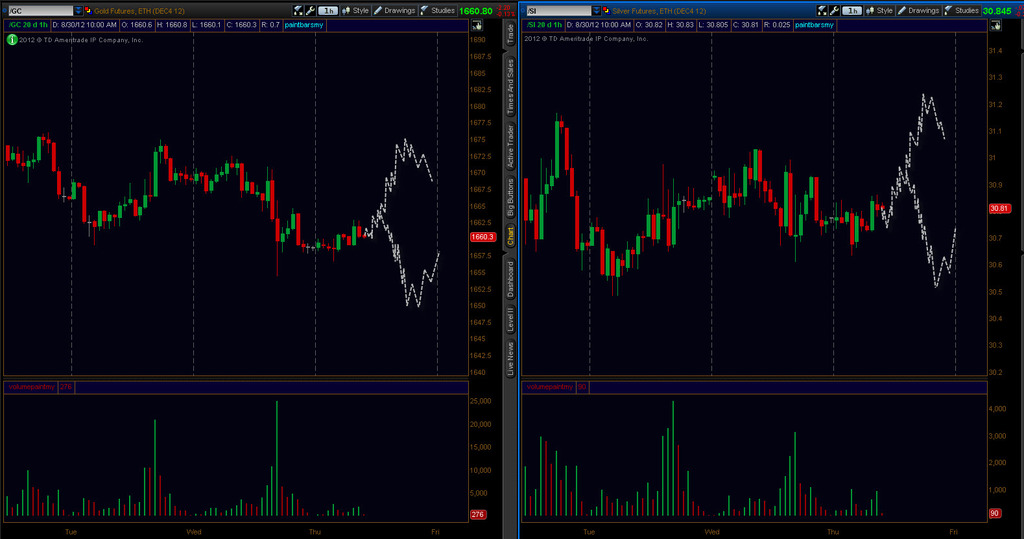Open Silver chart settings wrench icon
The image size is (1024, 539).
pos(835,10)
